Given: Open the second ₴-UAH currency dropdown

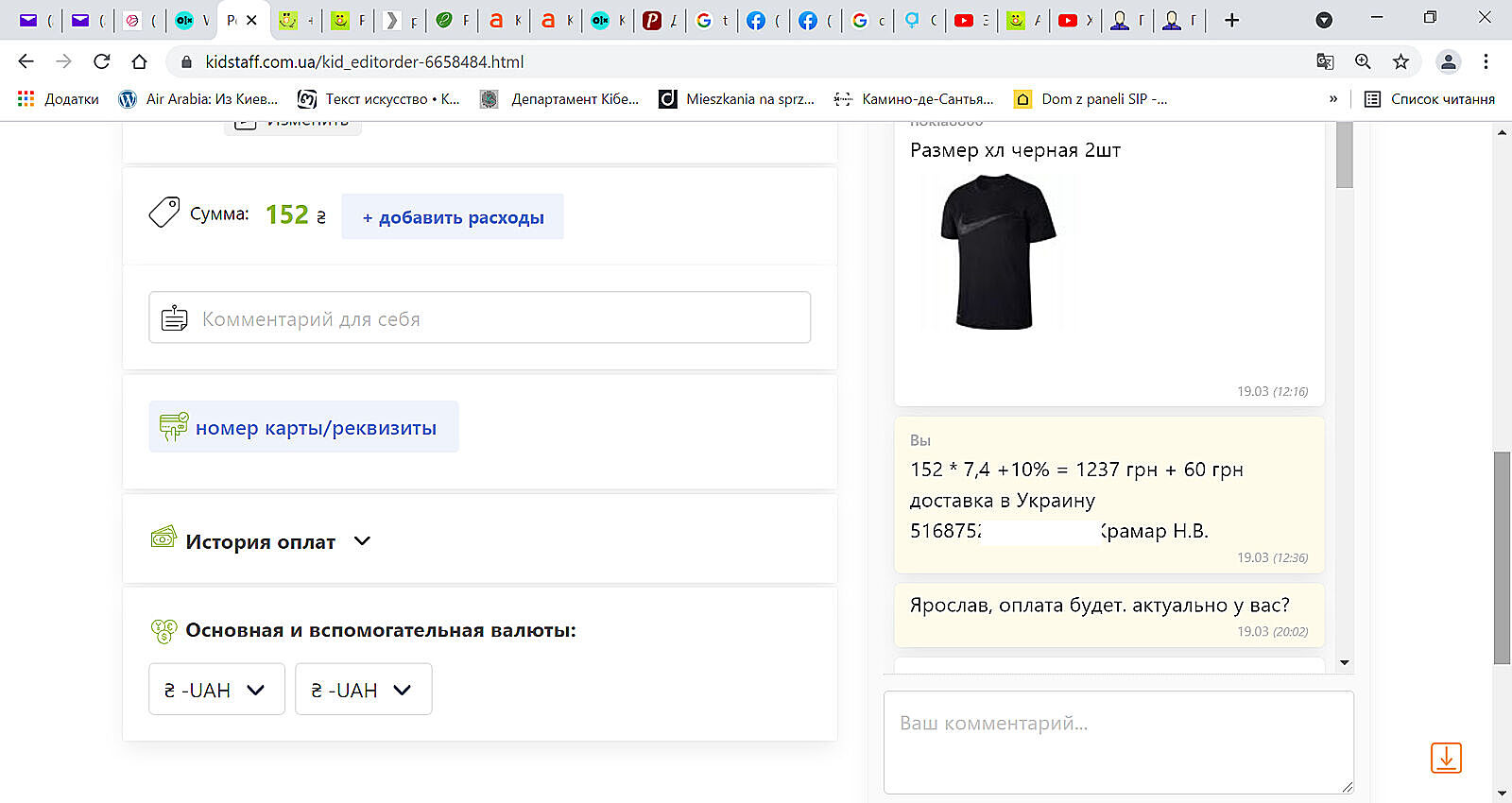Looking at the screenshot, I should click(x=363, y=690).
